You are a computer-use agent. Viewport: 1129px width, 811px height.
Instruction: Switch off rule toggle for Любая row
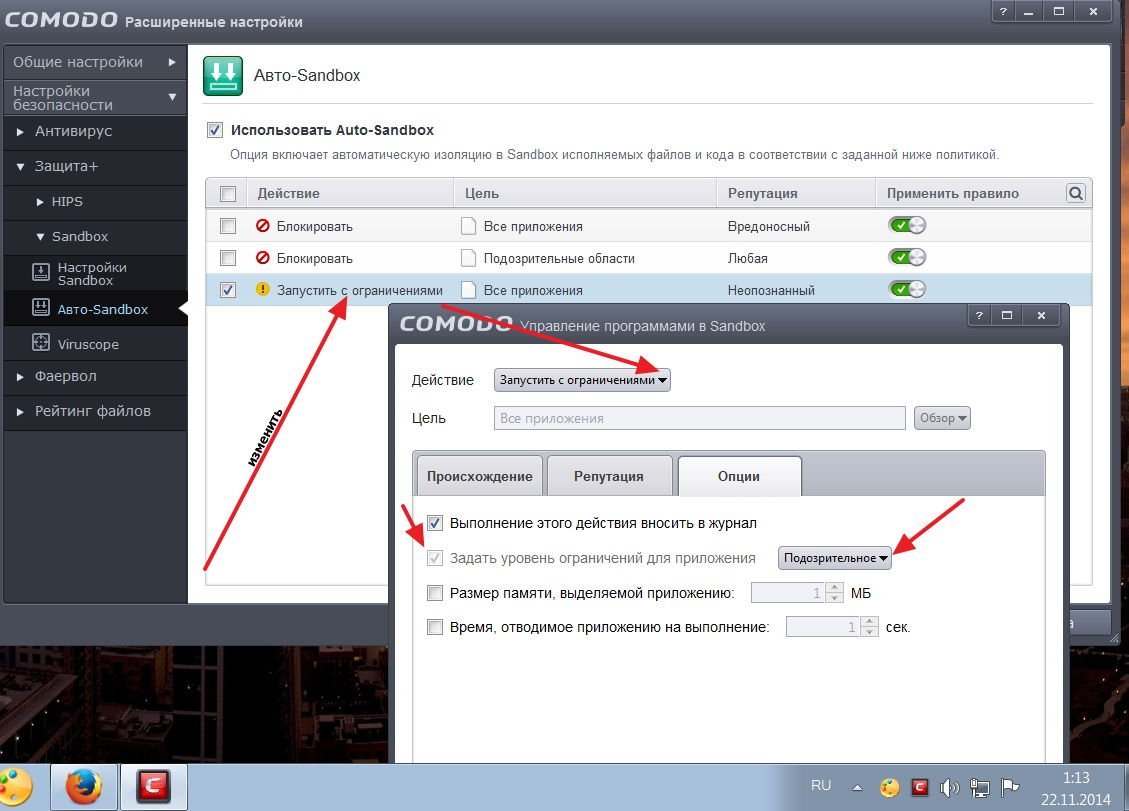(x=907, y=257)
